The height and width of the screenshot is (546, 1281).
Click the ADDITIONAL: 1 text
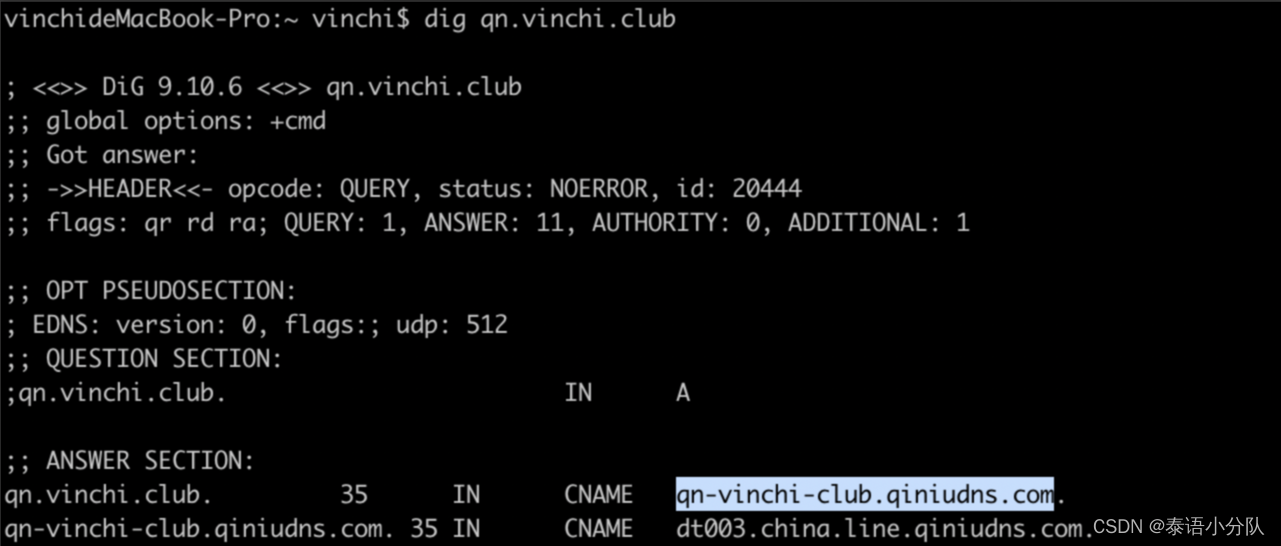(x=878, y=223)
